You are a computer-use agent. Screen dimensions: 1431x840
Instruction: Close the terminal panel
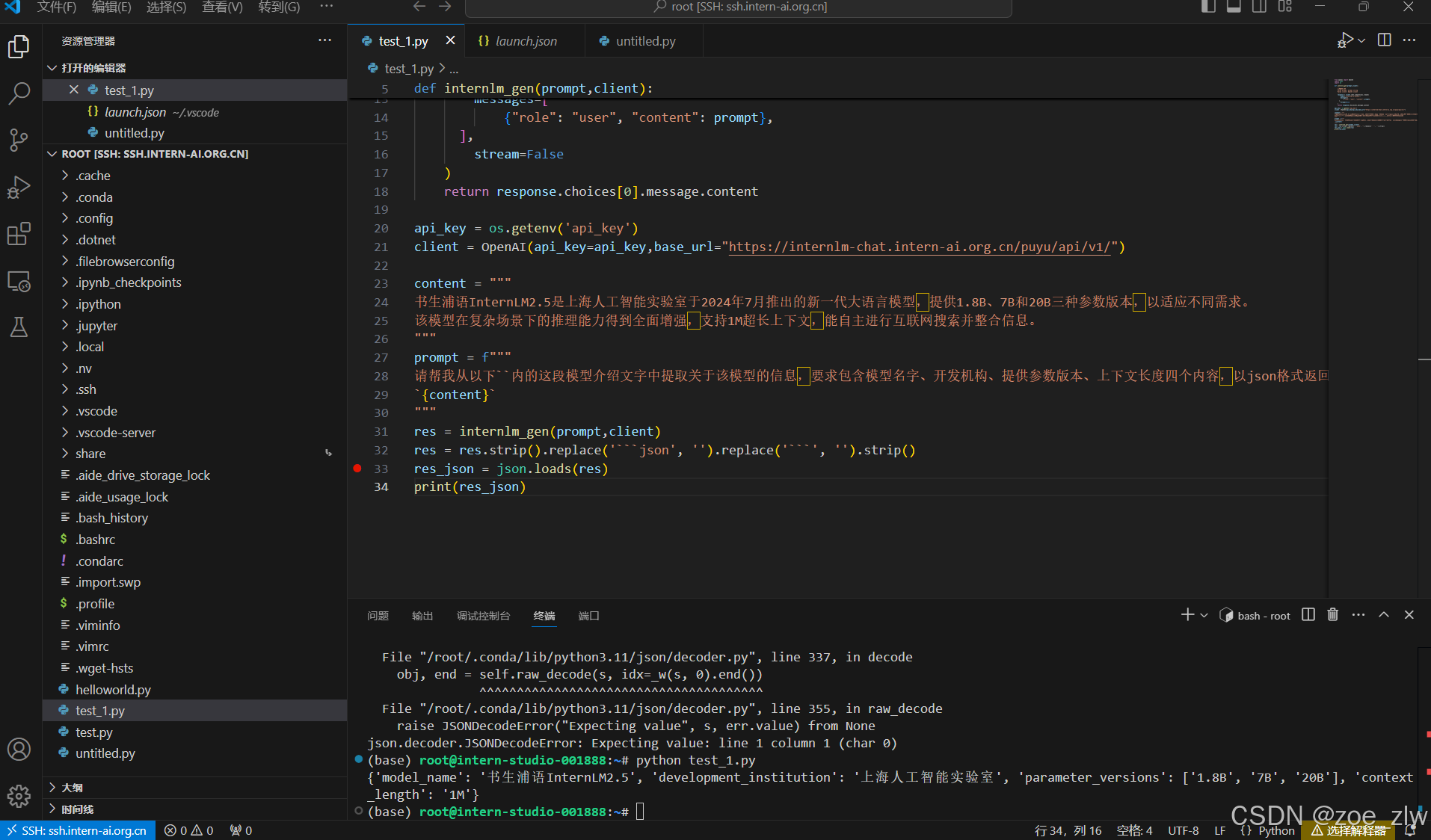(1409, 614)
